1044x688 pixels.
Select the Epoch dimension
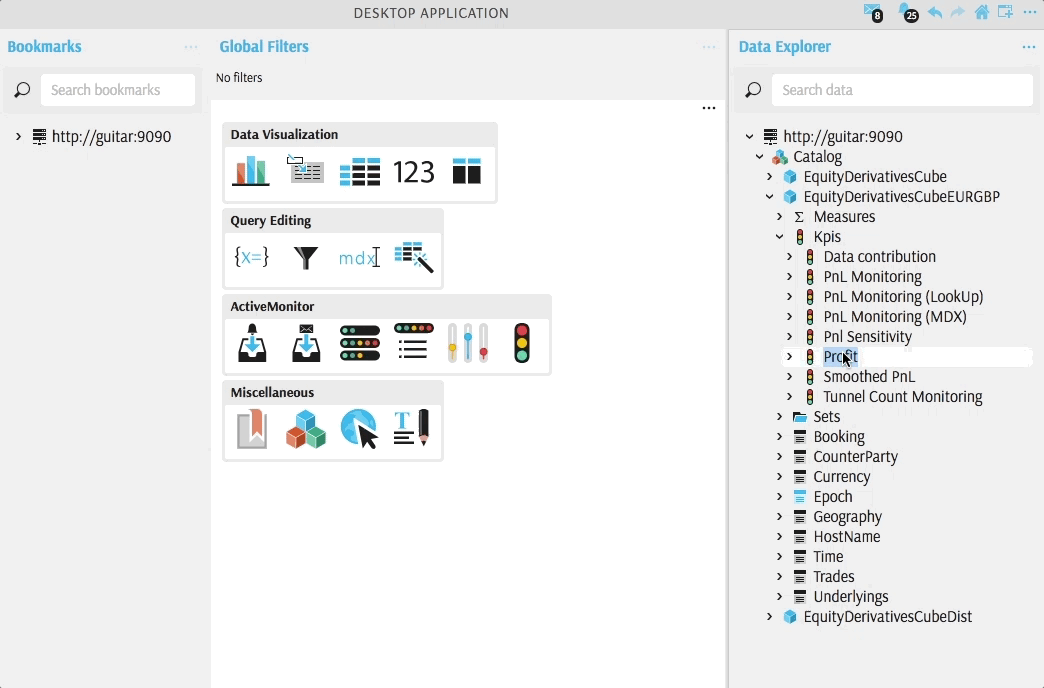pyautogui.click(x=833, y=496)
